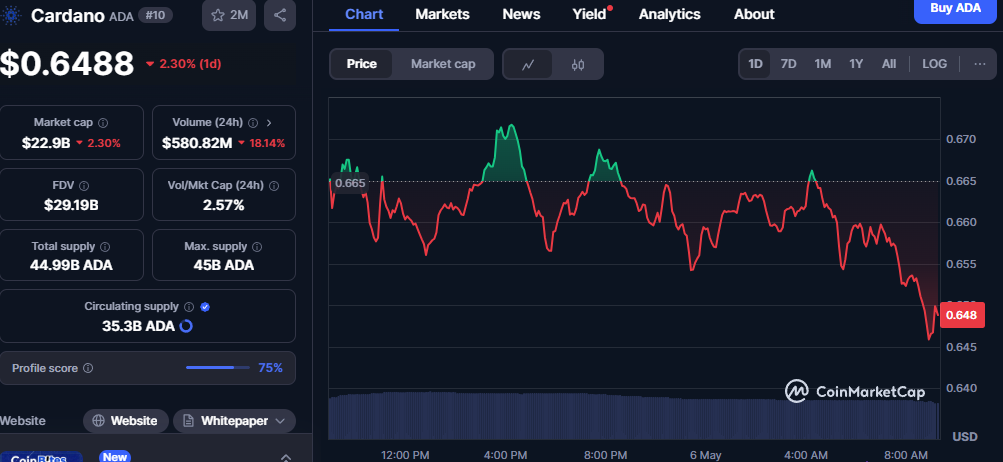This screenshot has height=462, width=1003.
Task: Open the About tab
Action: coord(754,14)
